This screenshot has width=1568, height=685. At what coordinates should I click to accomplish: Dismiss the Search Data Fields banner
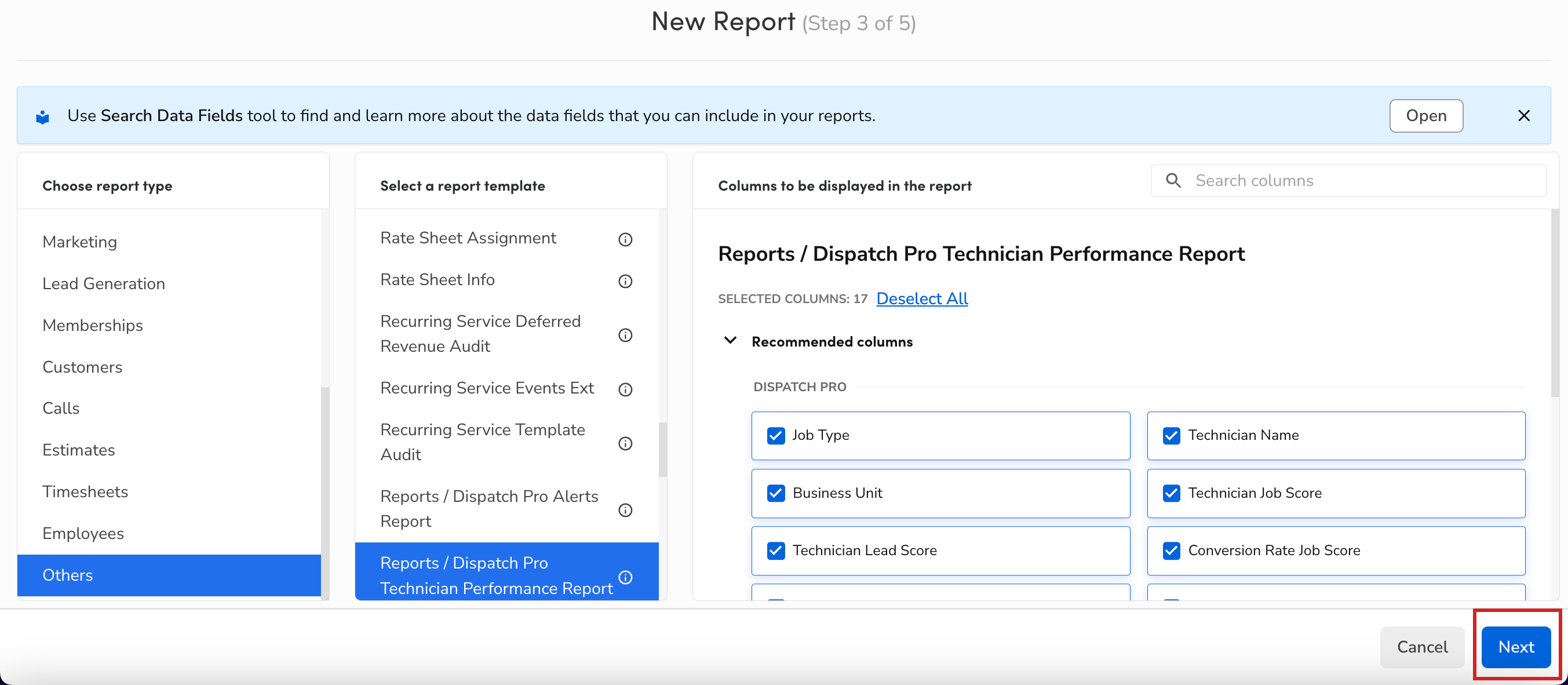coord(1523,116)
